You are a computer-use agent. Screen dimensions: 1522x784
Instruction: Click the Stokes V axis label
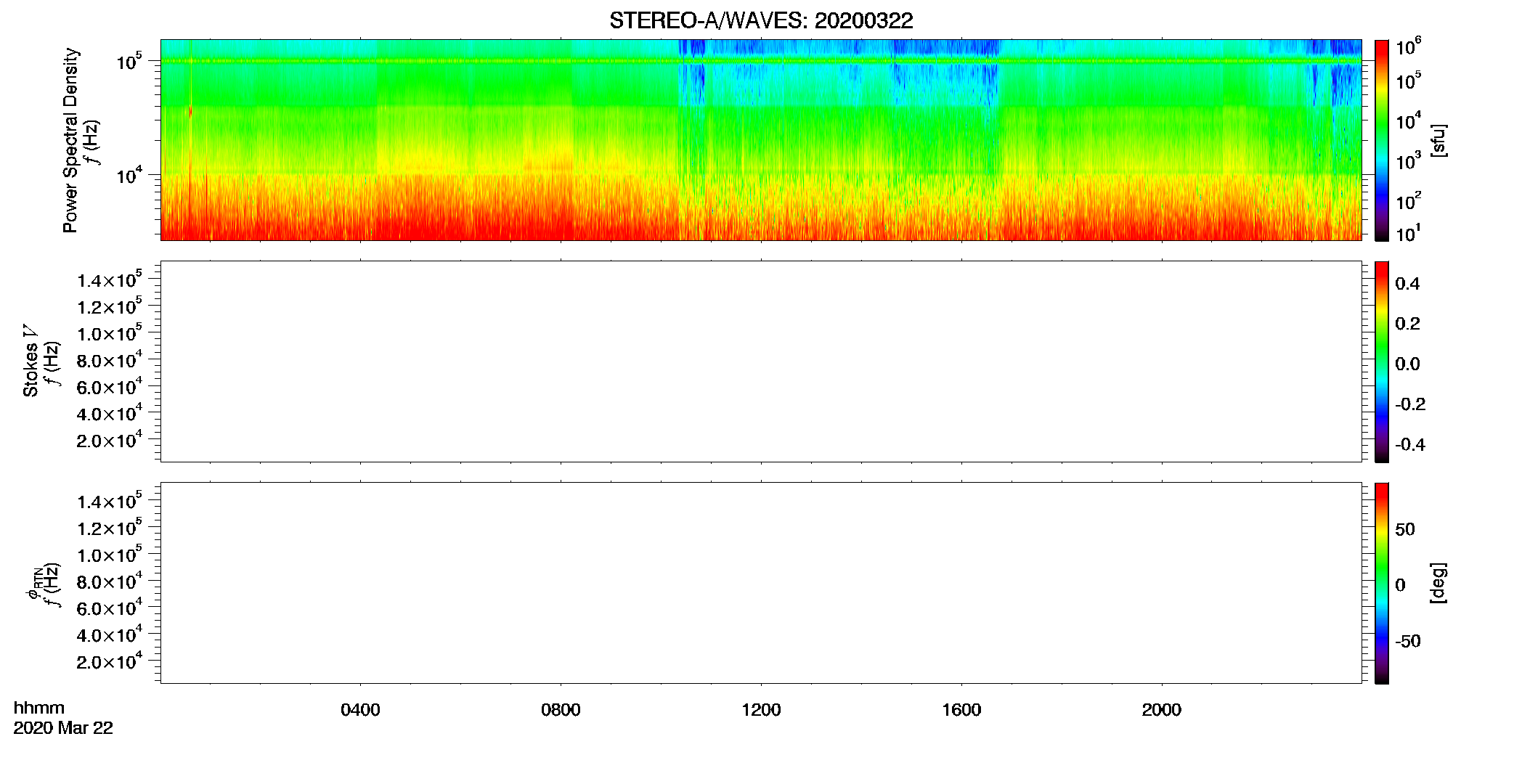[x=30, y=361]
